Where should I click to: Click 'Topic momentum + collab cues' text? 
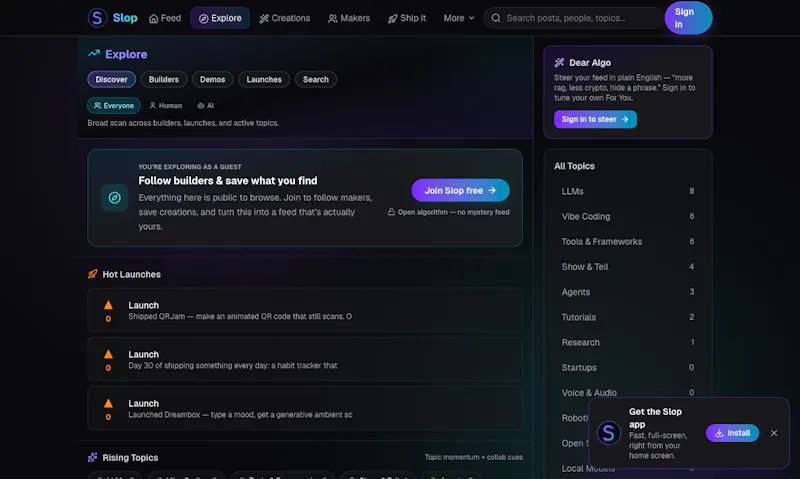(x=473, y=457)
